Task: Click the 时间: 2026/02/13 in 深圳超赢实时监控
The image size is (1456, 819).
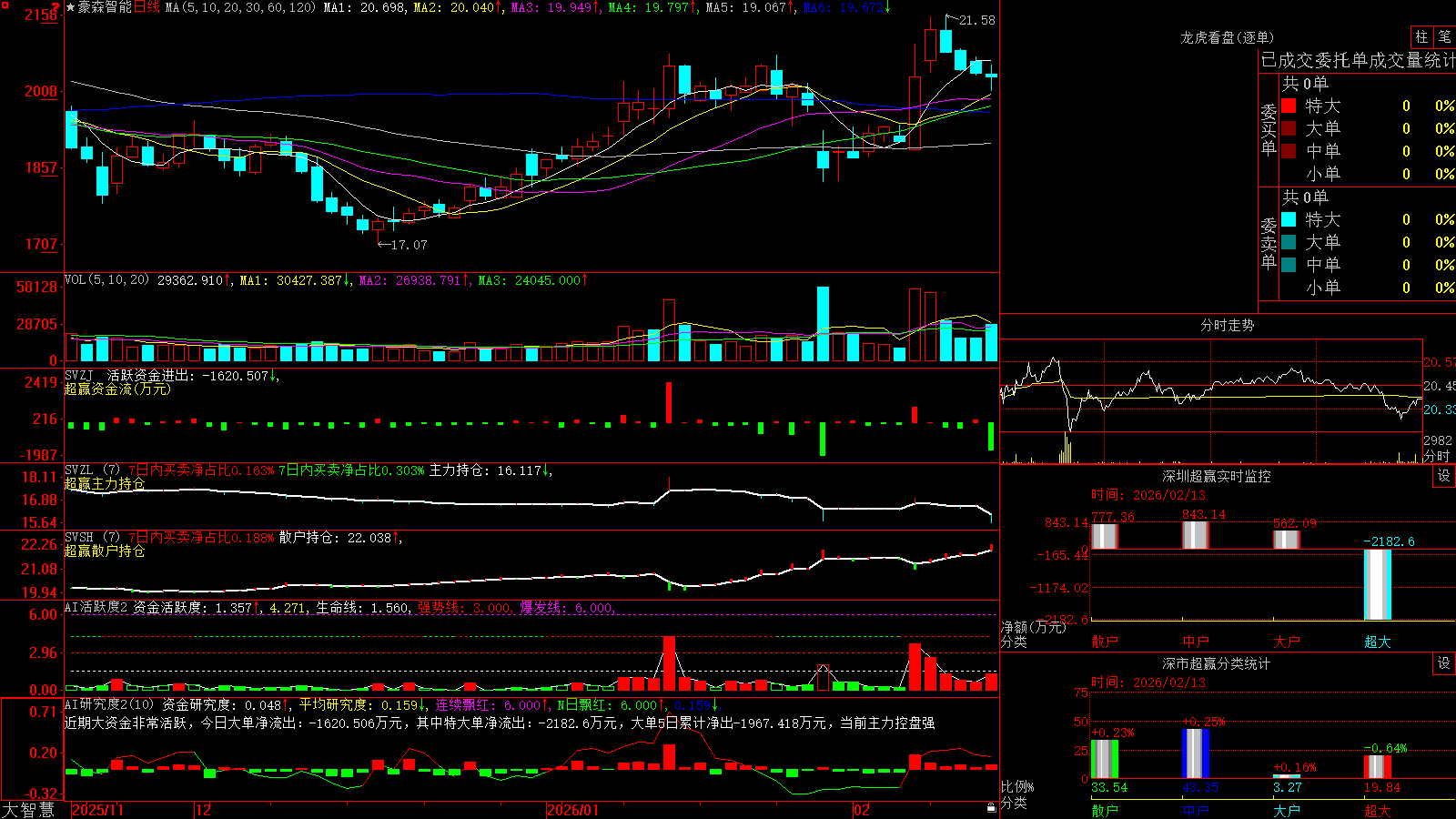Action: [x=1148, y=495]
